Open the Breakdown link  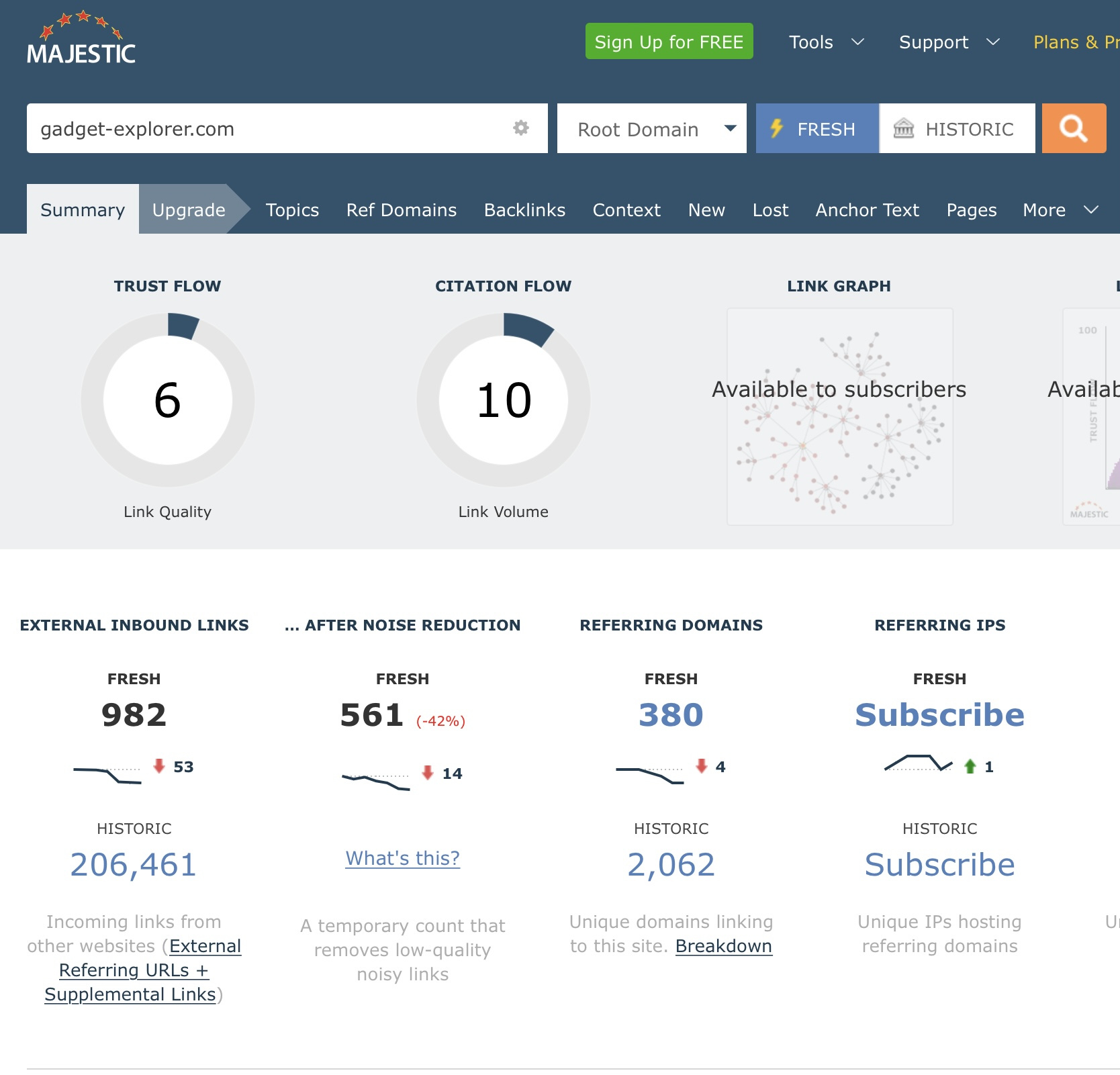tap(724, 945)
